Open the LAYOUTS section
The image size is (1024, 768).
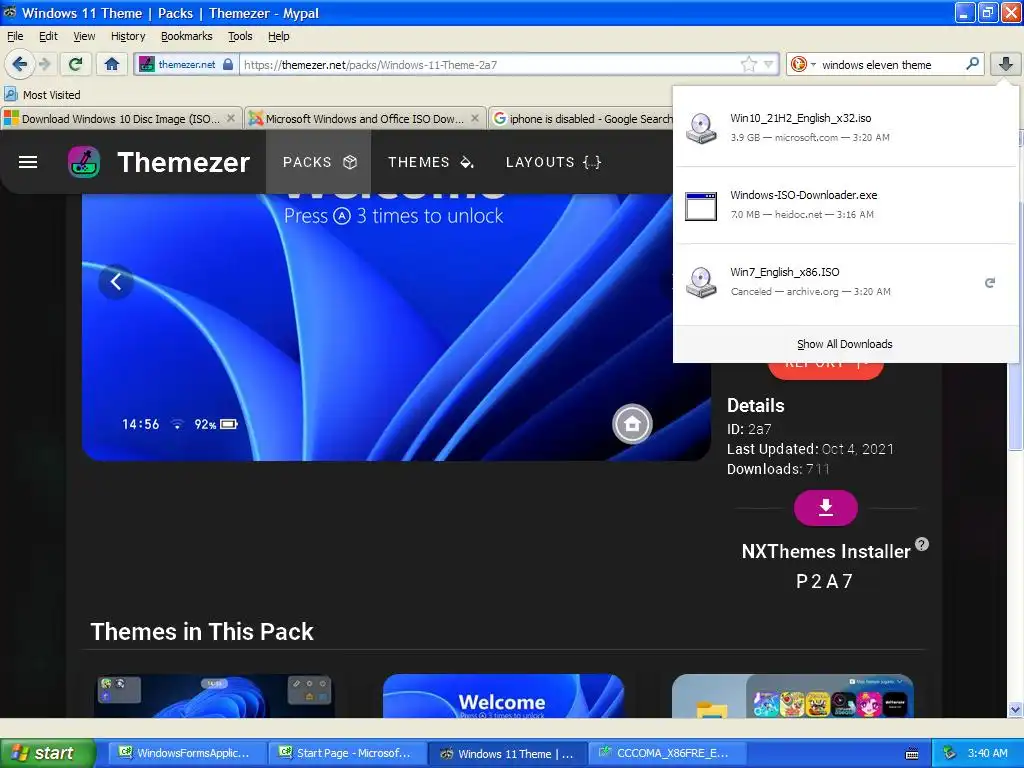(553, 162)
